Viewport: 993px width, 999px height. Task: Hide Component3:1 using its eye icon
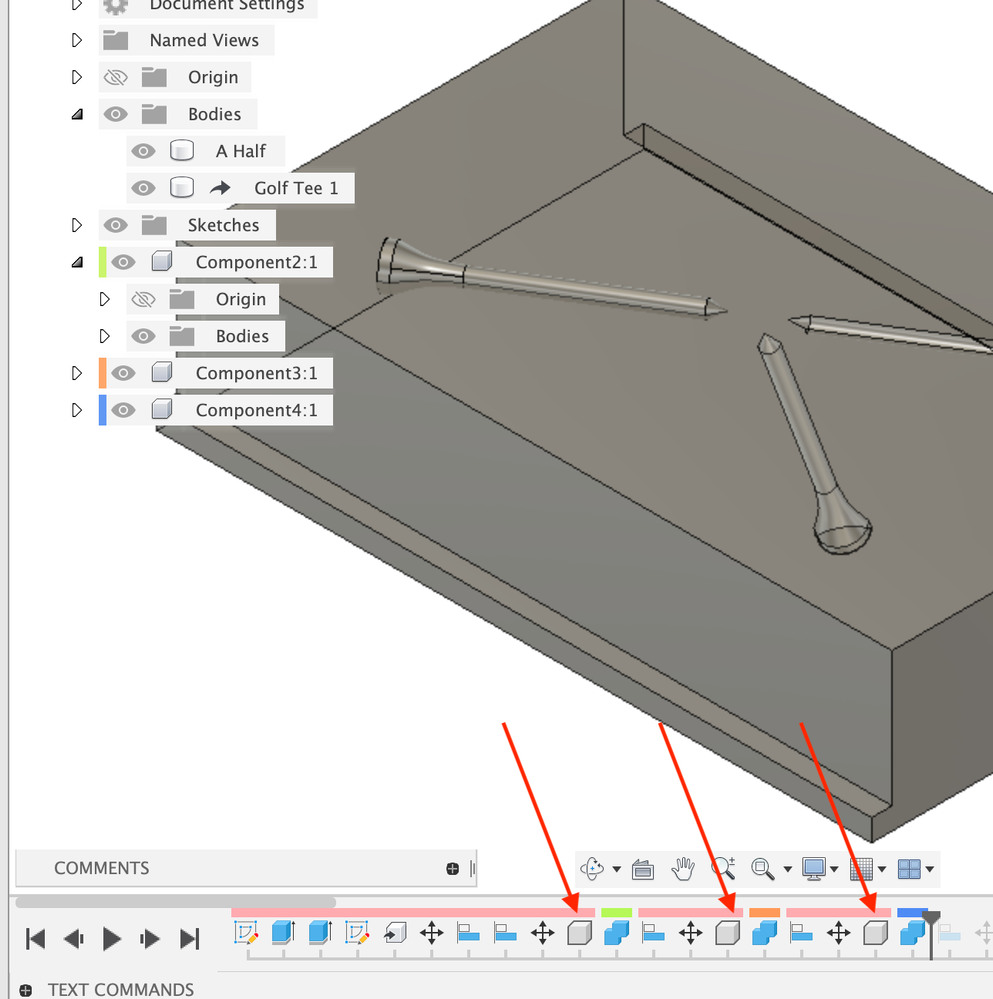[x=123, y=373]
